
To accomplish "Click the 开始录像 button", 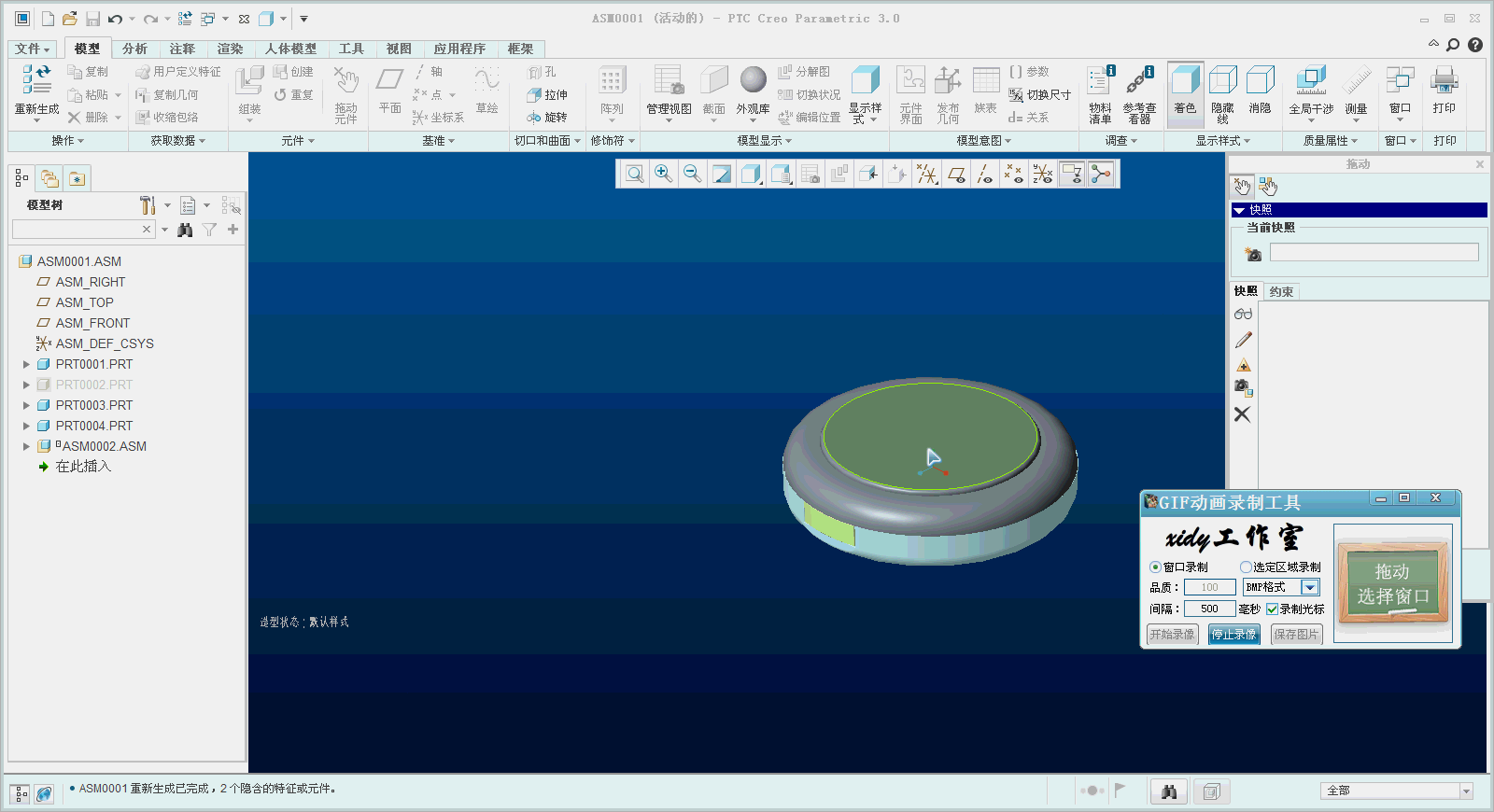I will pyautogui.click(x=1172, y=635).
